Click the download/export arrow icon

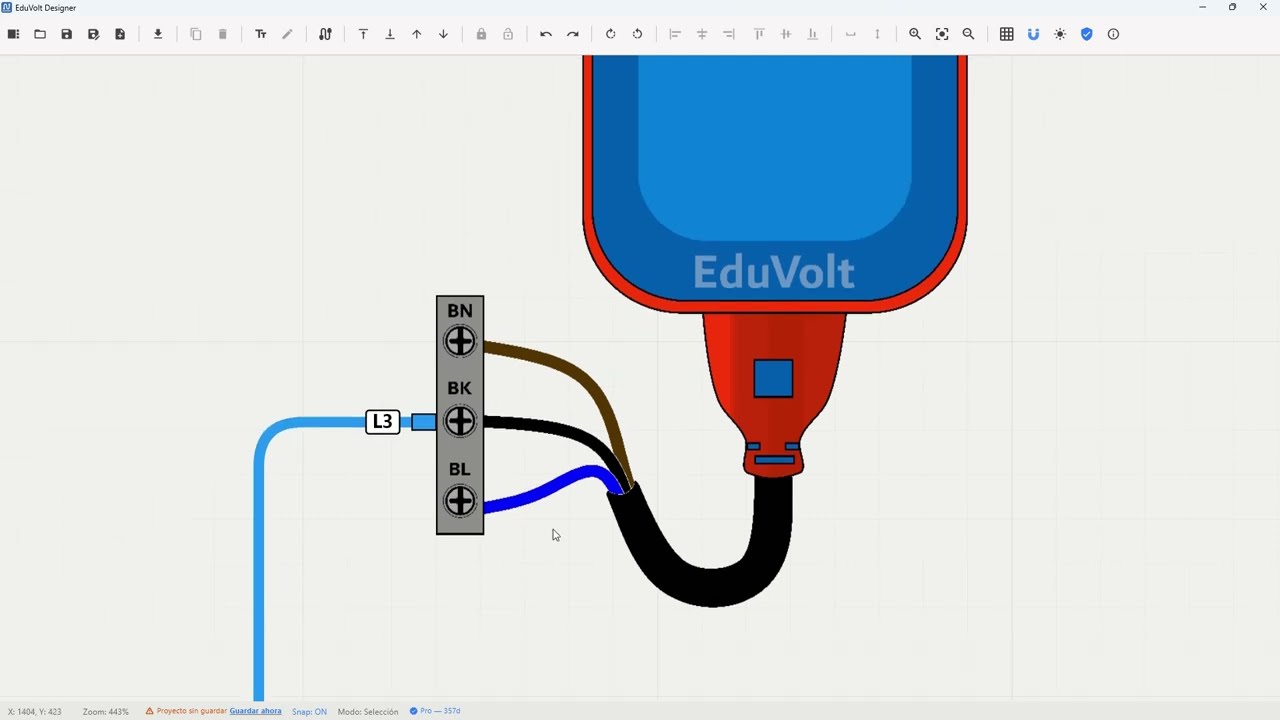click(x=158, y=34)
